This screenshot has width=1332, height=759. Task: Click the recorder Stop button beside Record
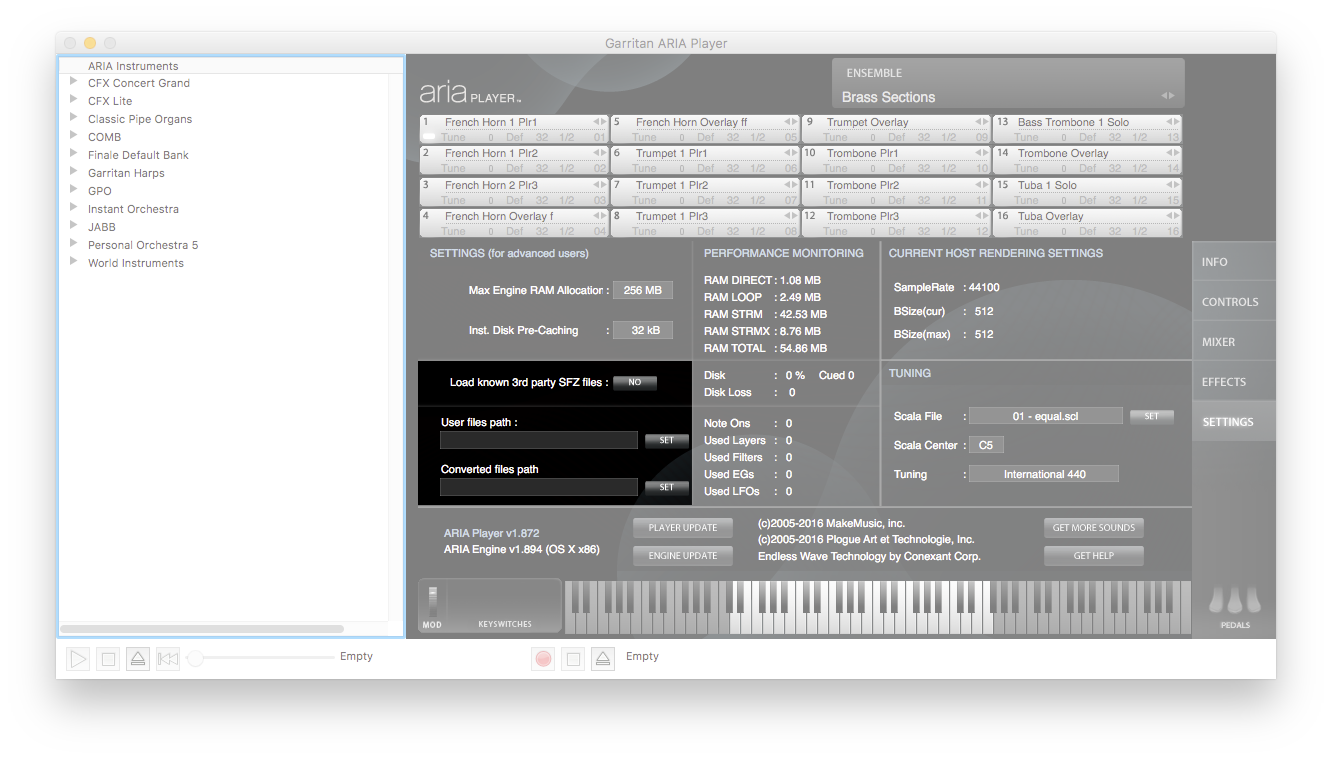tap(572, 658)
